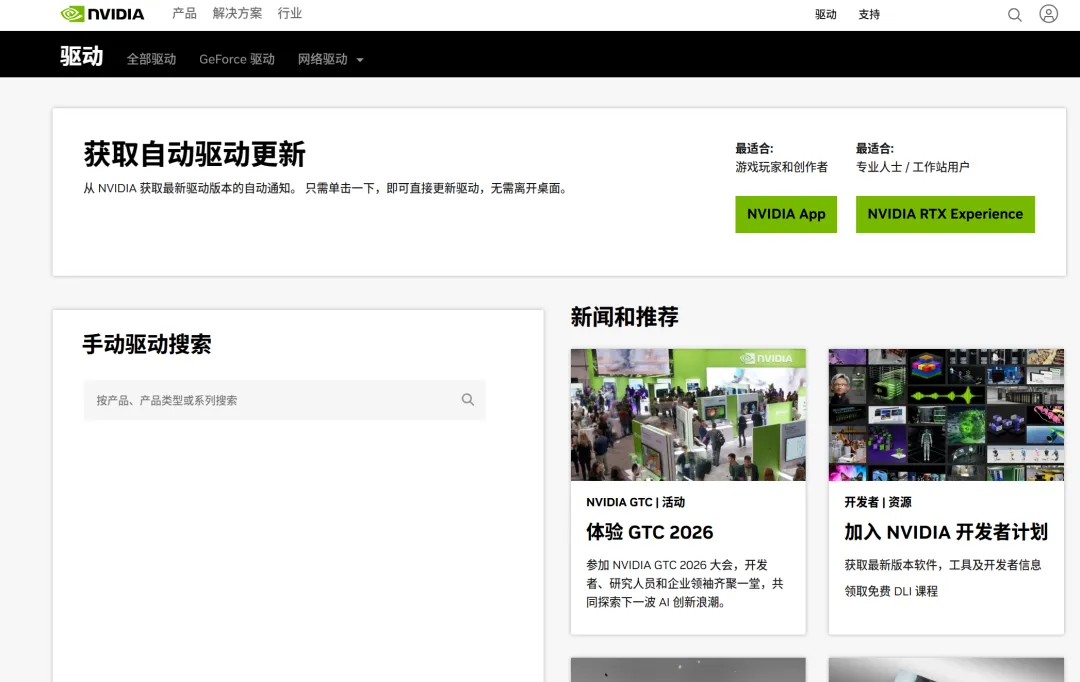Open the user account icon
1080x682 pixels.
tap(1048, 14)
